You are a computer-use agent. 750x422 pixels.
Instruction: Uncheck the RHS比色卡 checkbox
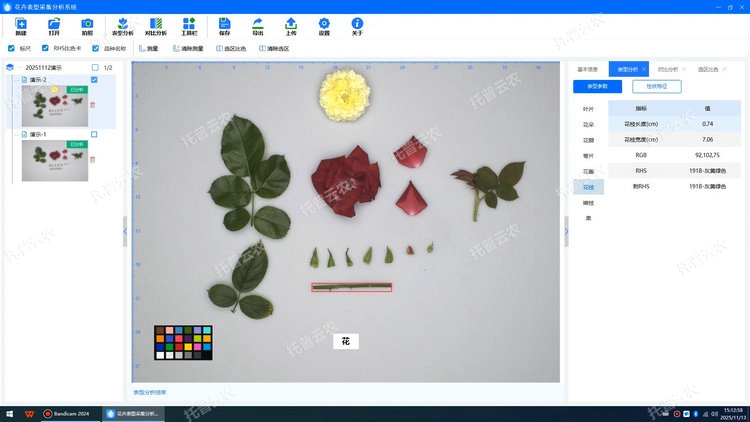point(46,47)
